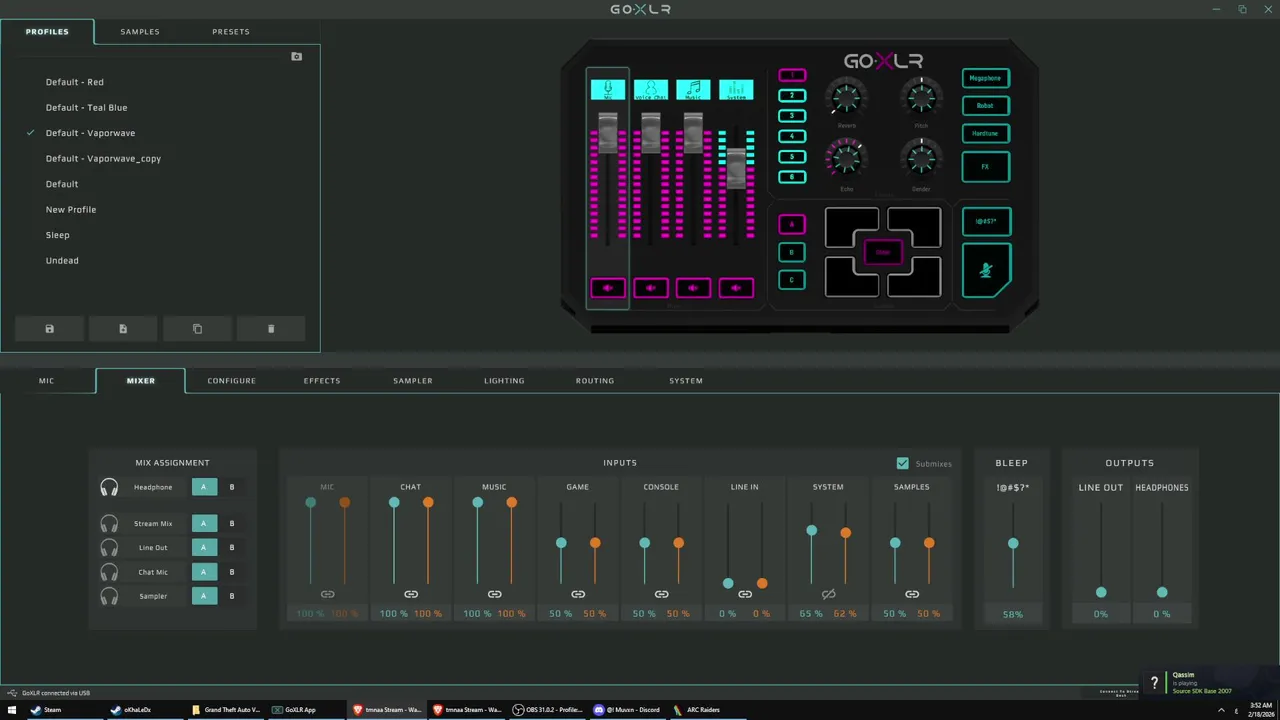This screenshot has width=1280, height=720.
Task: Open the LIGHTING tab
Action: click(504, 380)
